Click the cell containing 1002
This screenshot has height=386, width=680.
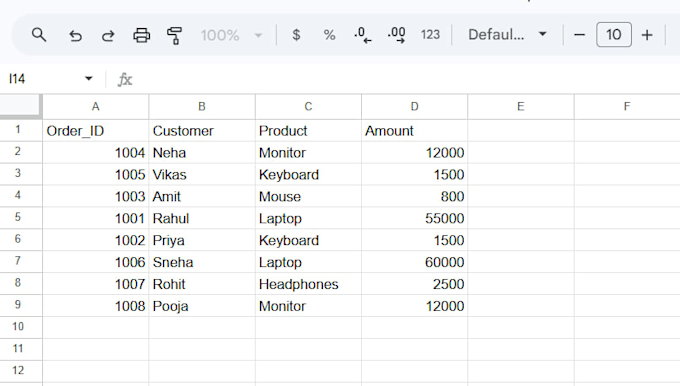coord(95,240)
